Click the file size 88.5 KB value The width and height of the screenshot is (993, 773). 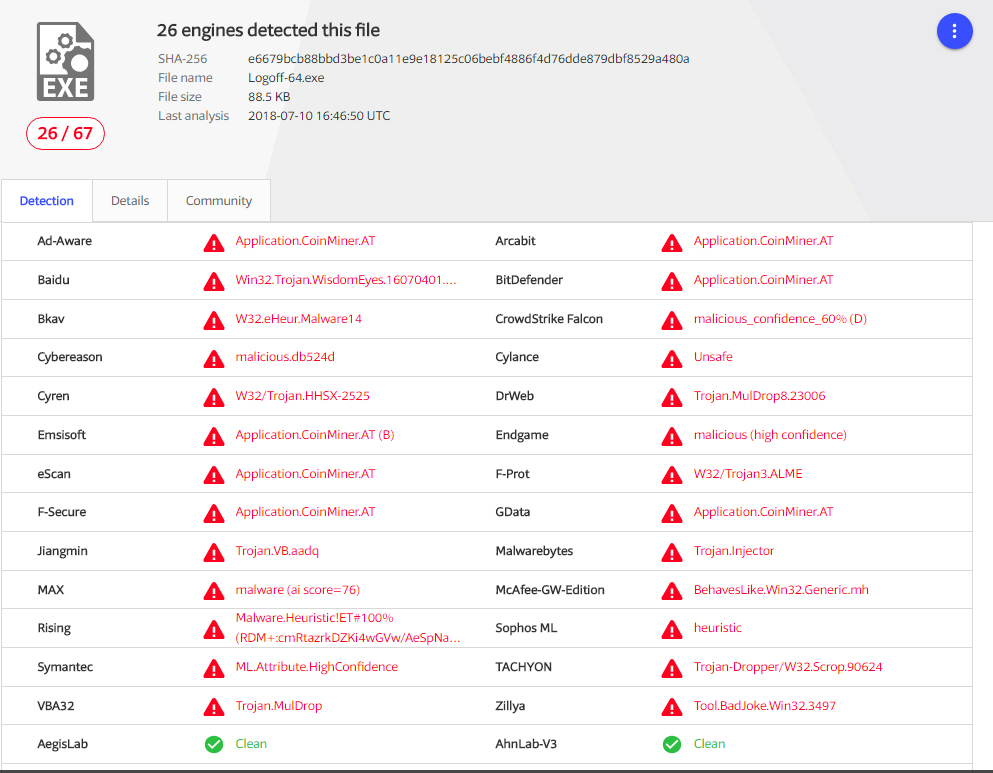point(269,97)
